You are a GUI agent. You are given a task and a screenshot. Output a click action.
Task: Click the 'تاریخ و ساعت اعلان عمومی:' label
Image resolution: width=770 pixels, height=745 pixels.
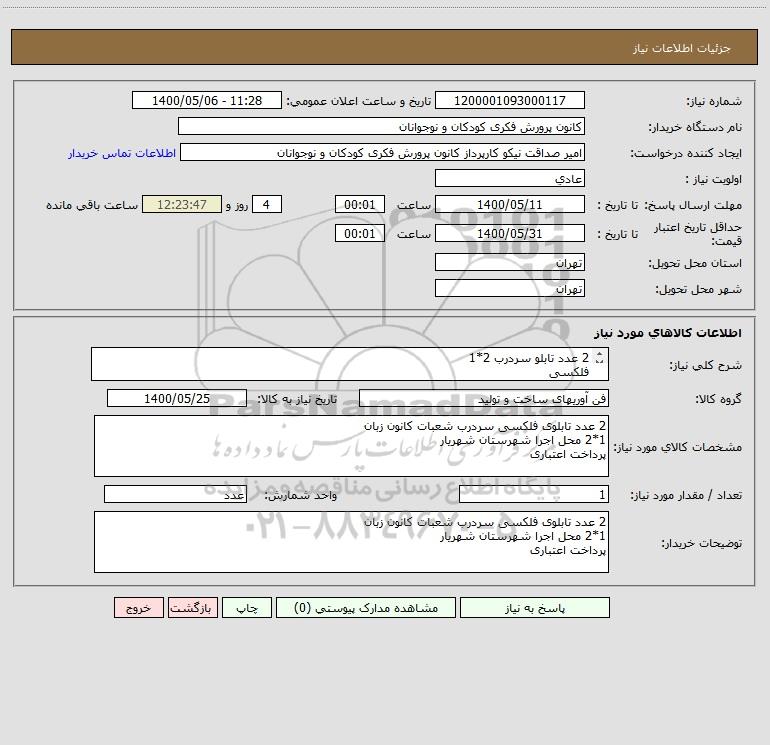(359, 101)
